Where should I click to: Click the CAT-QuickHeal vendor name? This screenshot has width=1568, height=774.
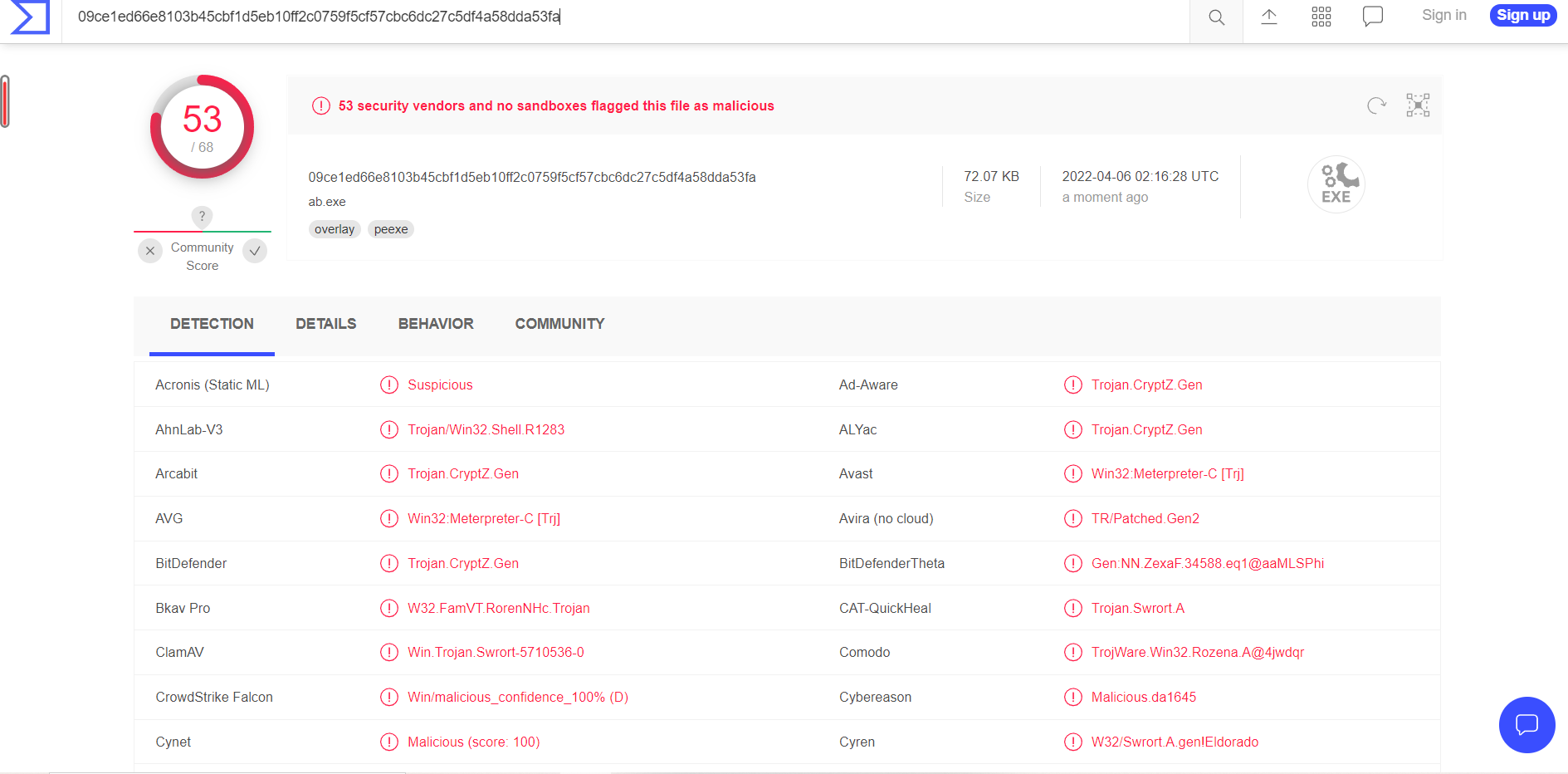click(x=885, y=609)
